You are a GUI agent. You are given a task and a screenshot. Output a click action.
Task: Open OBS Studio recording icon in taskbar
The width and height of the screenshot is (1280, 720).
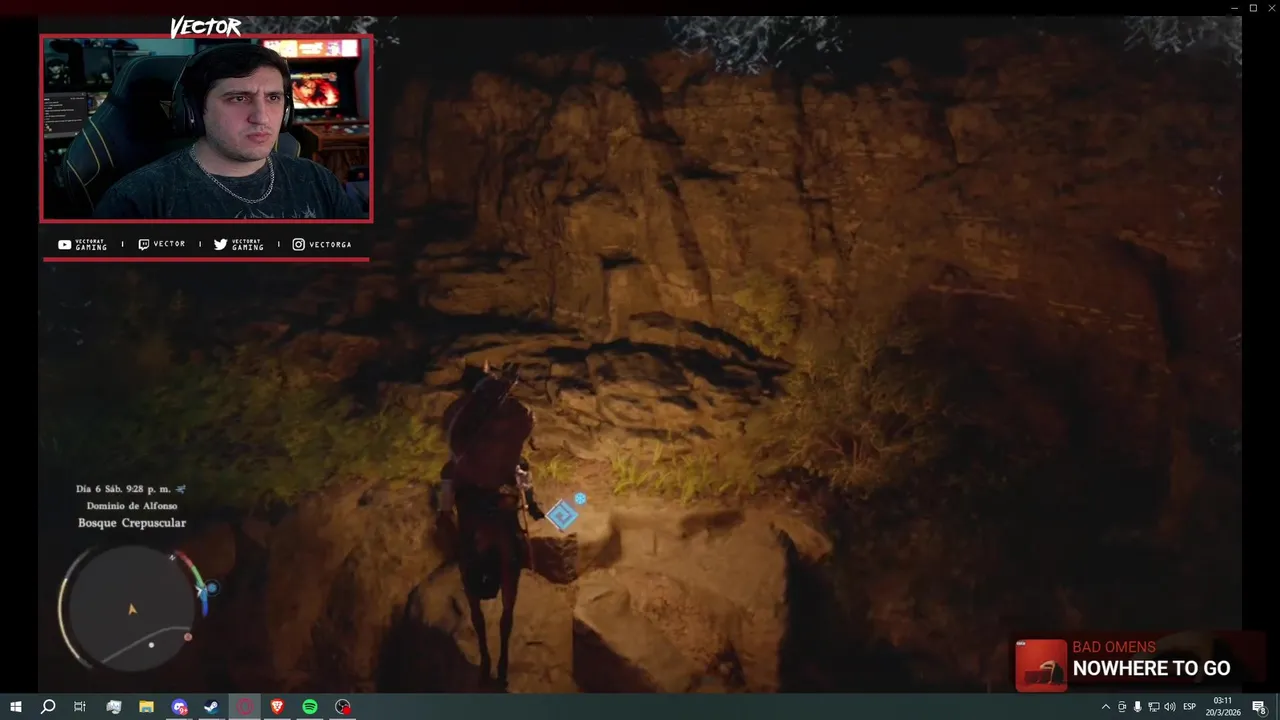(343, 707)
